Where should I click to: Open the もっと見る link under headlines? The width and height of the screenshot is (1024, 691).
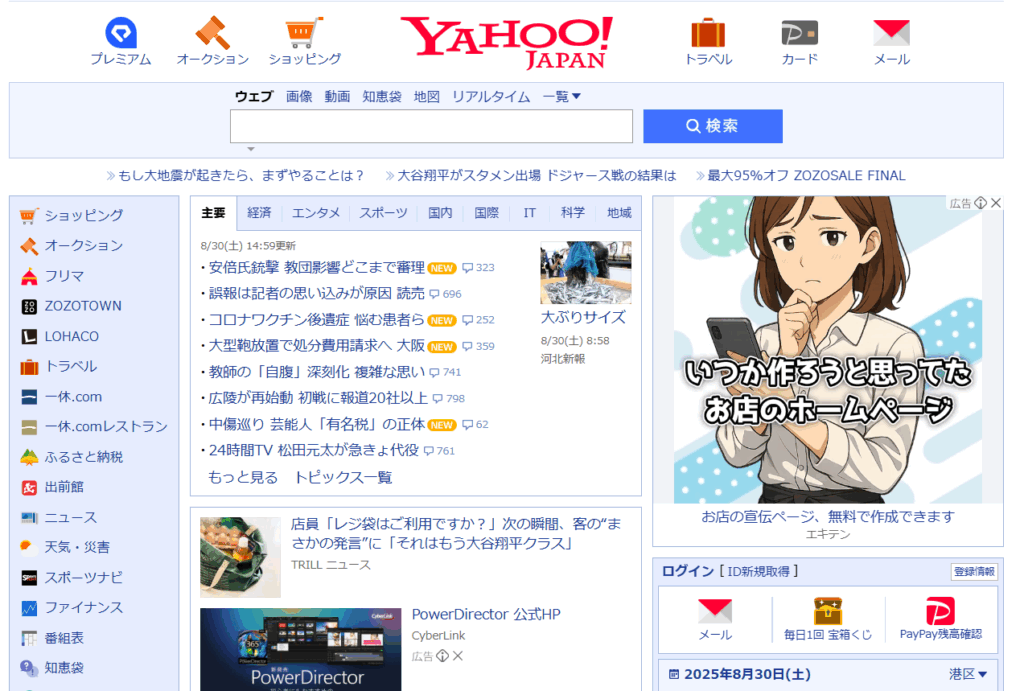[x=243, y=478]
